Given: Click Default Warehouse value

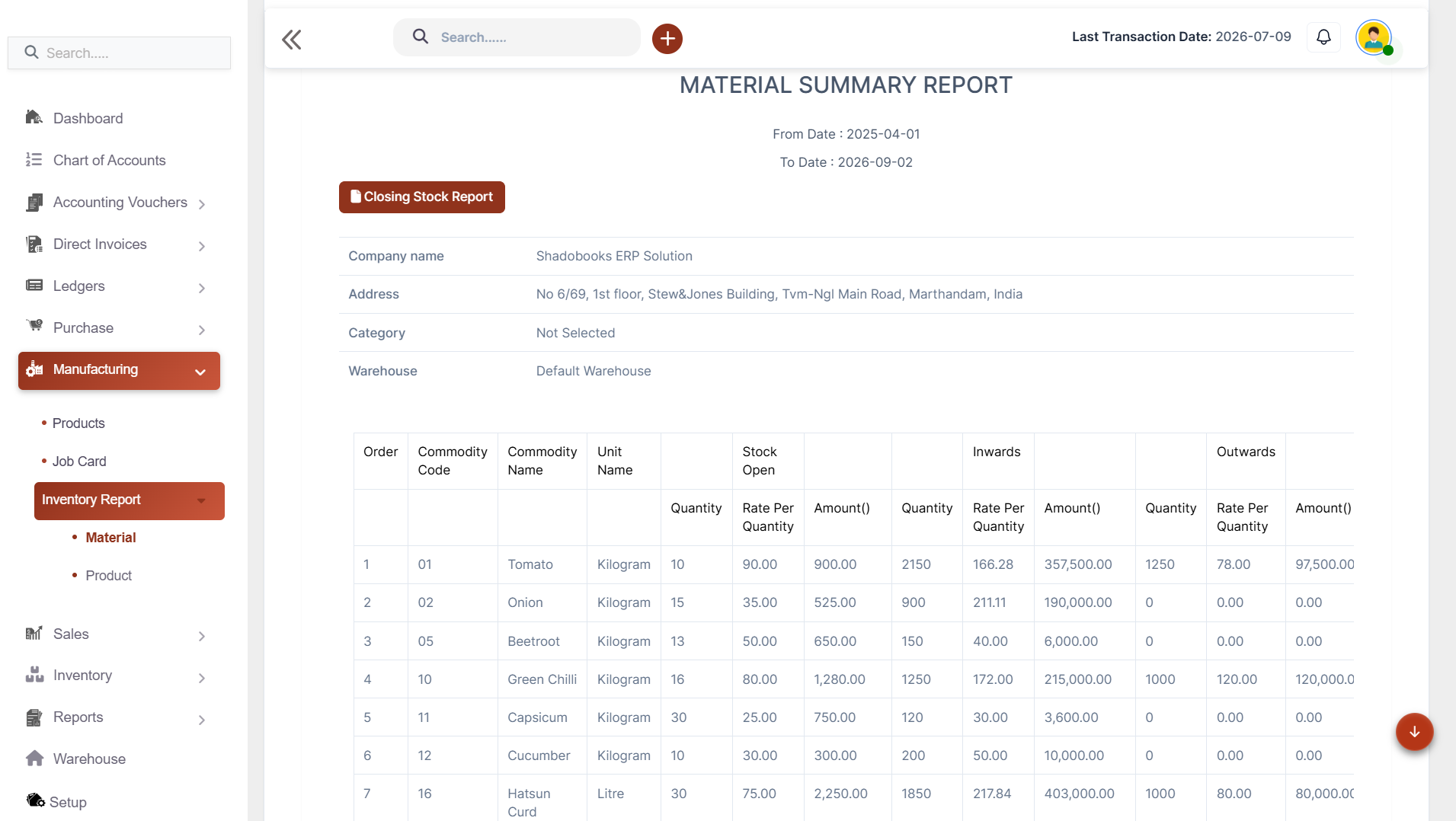Looking at the screenshot, I should coord(594,371).
